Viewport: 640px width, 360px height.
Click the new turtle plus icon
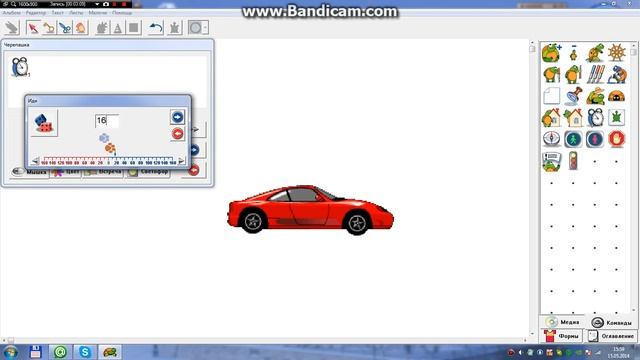(551, 53)
